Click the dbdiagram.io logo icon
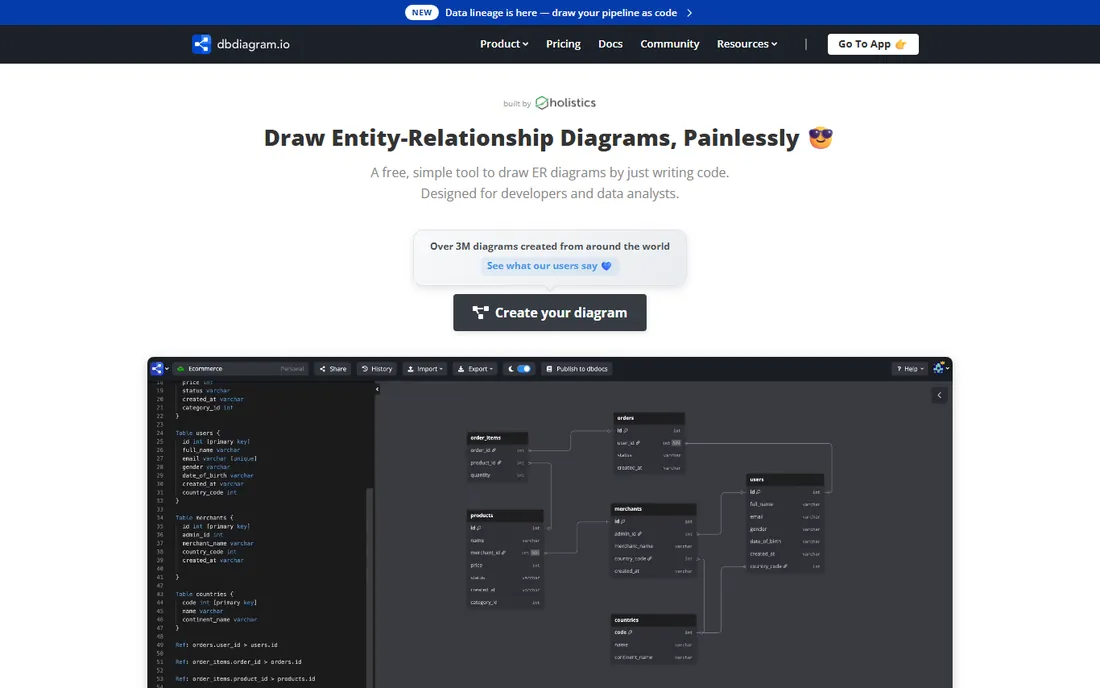This screenshot has width=1100, height=688. [201, 44]
